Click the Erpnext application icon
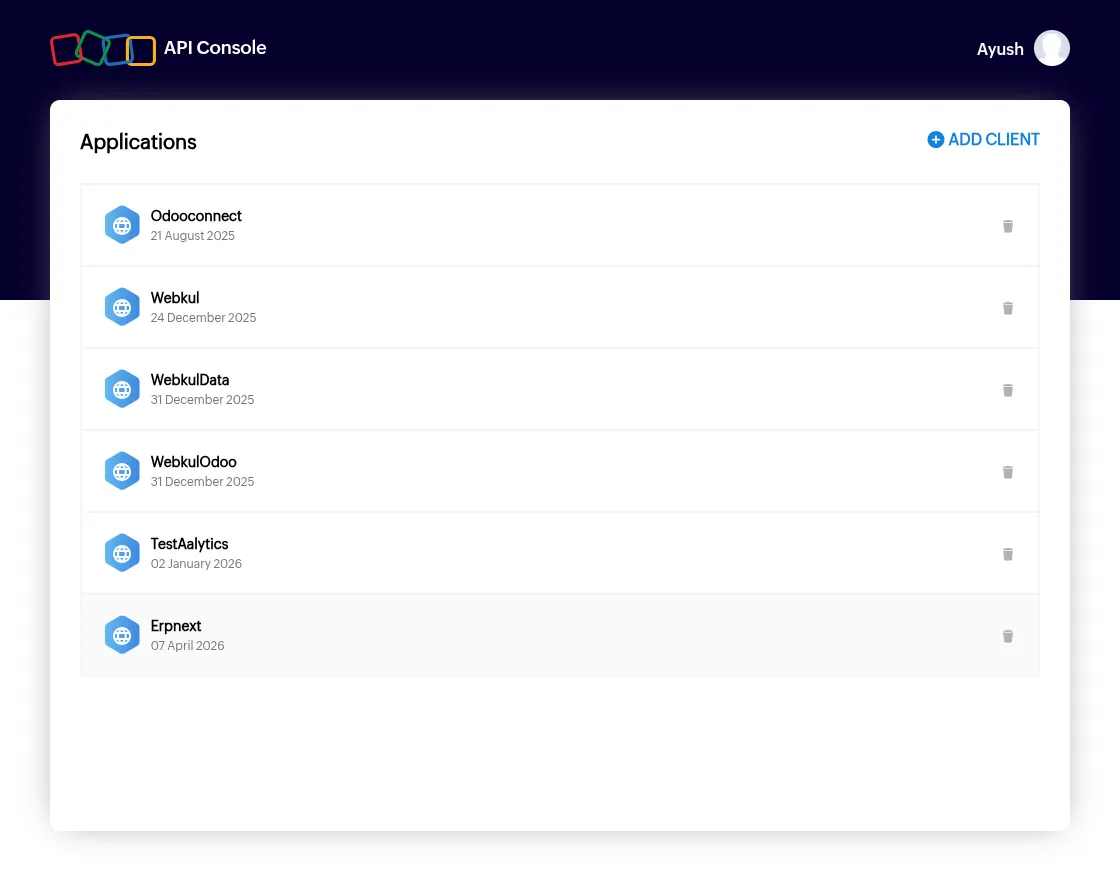 [x=122, y=634]
